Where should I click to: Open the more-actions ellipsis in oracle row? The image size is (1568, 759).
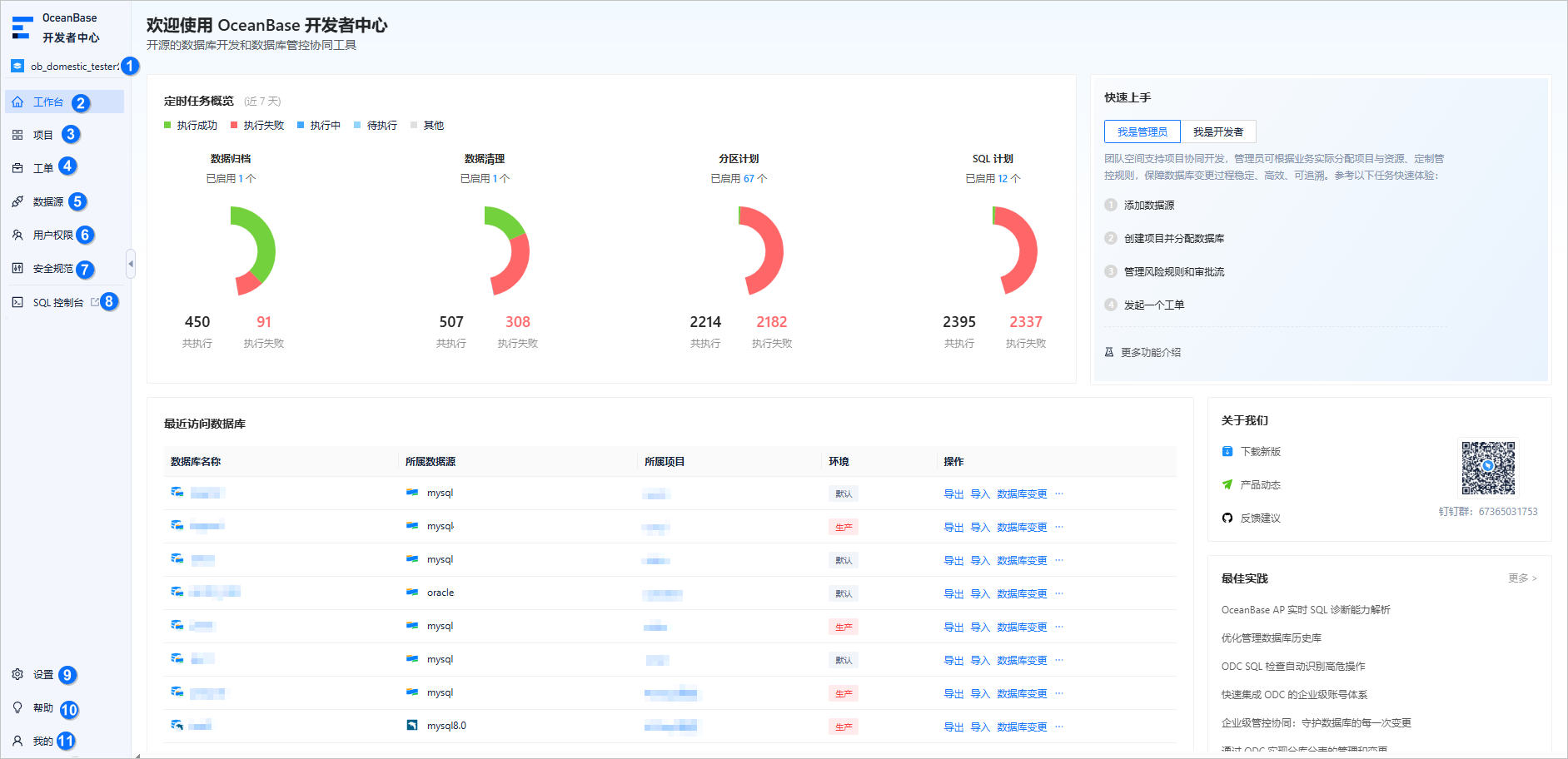(1059, 593)
